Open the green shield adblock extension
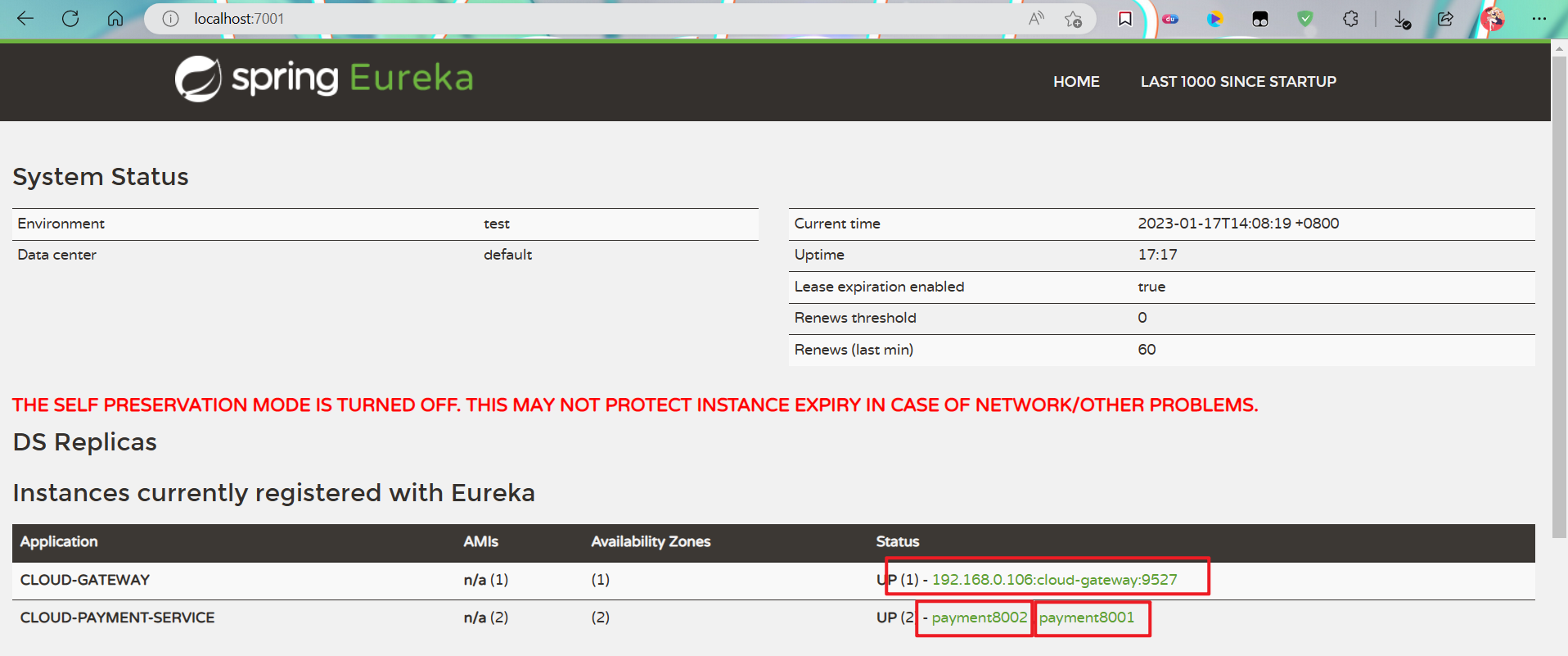This screenshot has width=1568, height=656. [x=1305, y=18]
